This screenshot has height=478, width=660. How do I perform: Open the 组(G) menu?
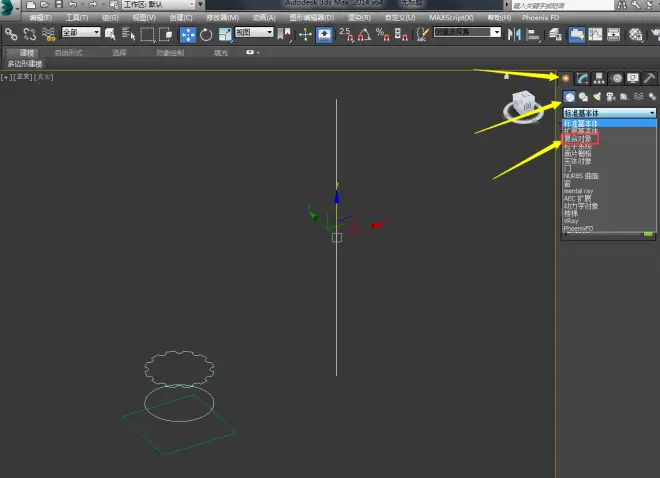[x=110, y=18]
